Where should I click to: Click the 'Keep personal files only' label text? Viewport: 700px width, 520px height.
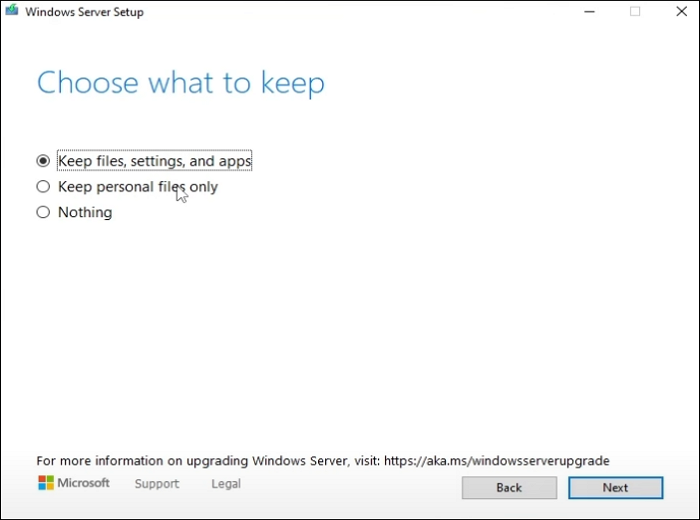point(137,186)
